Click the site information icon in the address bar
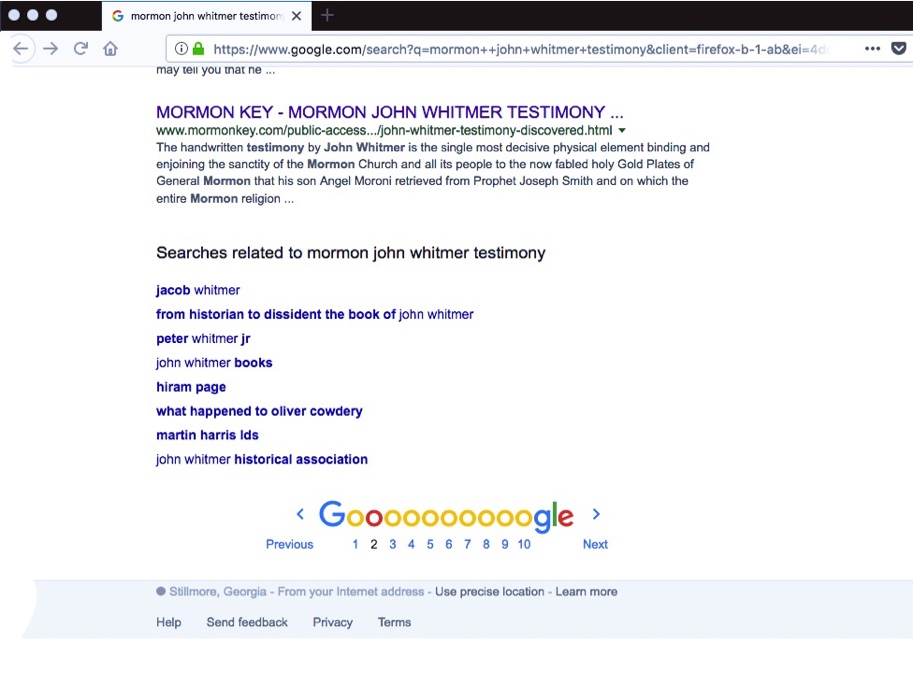The image size is (913, 673). [x=181, y=49]
